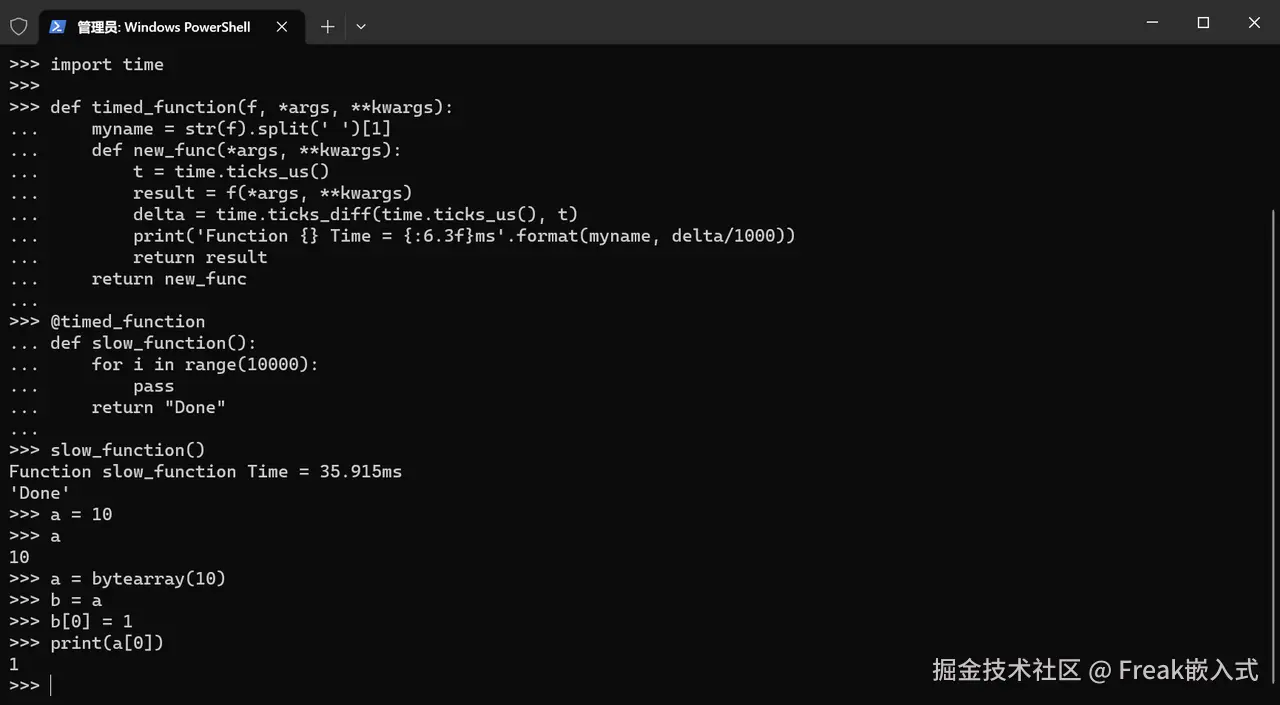Click the 'import time' line
The width and height of the screenshot is (1280, 705).
[x=107, y=64]
